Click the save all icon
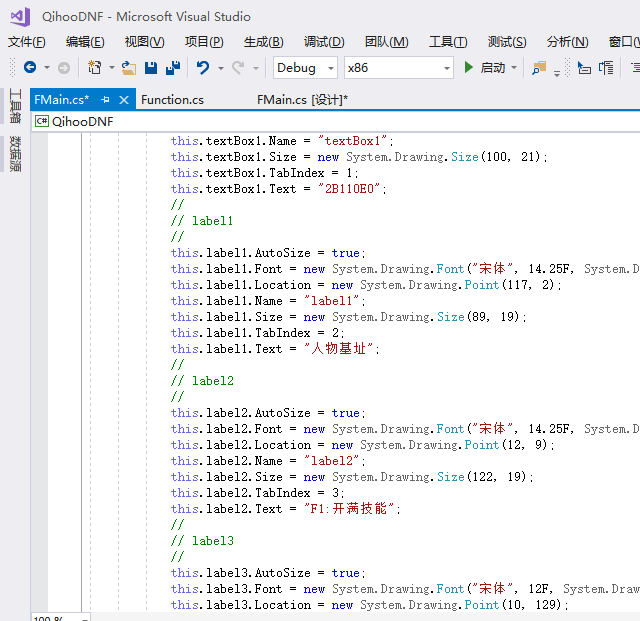Image resolution: width=640 pixels, height=621 pixels. [173, 68]
